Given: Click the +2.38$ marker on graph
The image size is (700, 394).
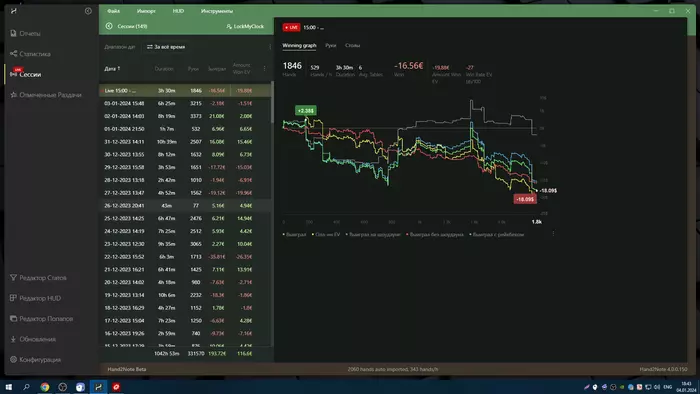Looking at the screenshot, I should 306,111.
